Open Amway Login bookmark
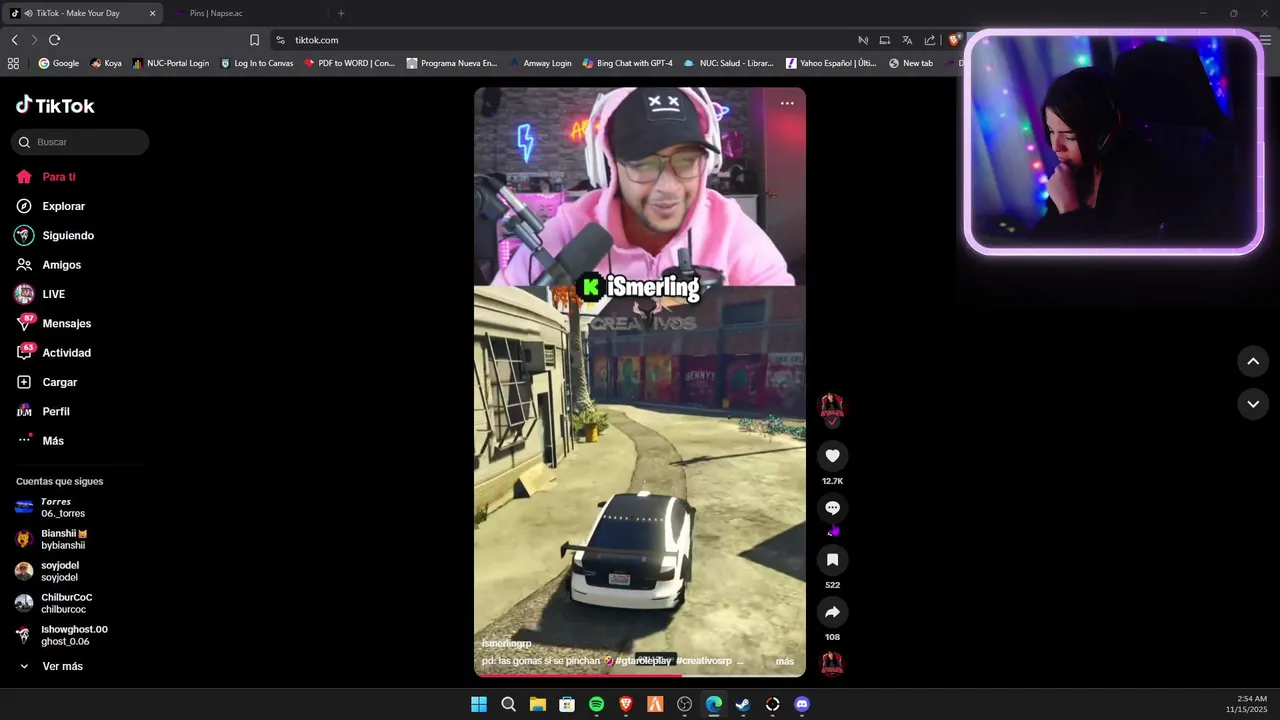 click(541, 63)
